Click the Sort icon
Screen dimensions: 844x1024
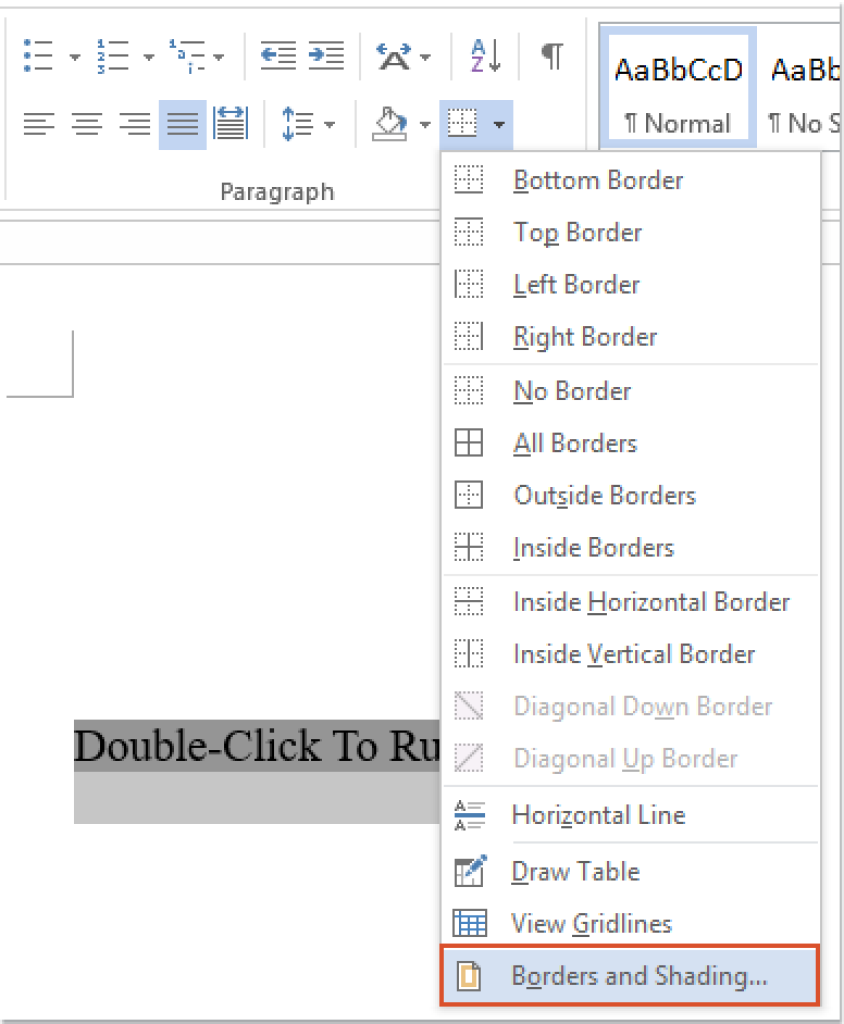(x=484, y=56)
